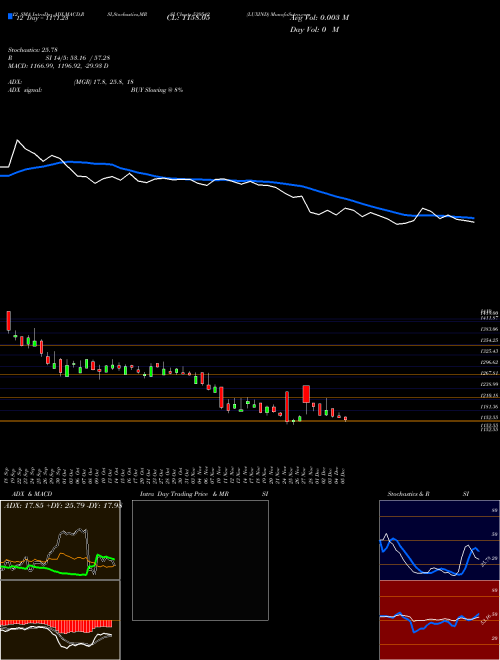Click the ADX (MGR) 17.8, 25.8, 18 values
500x660 pixels.
[x=103, y=82]
